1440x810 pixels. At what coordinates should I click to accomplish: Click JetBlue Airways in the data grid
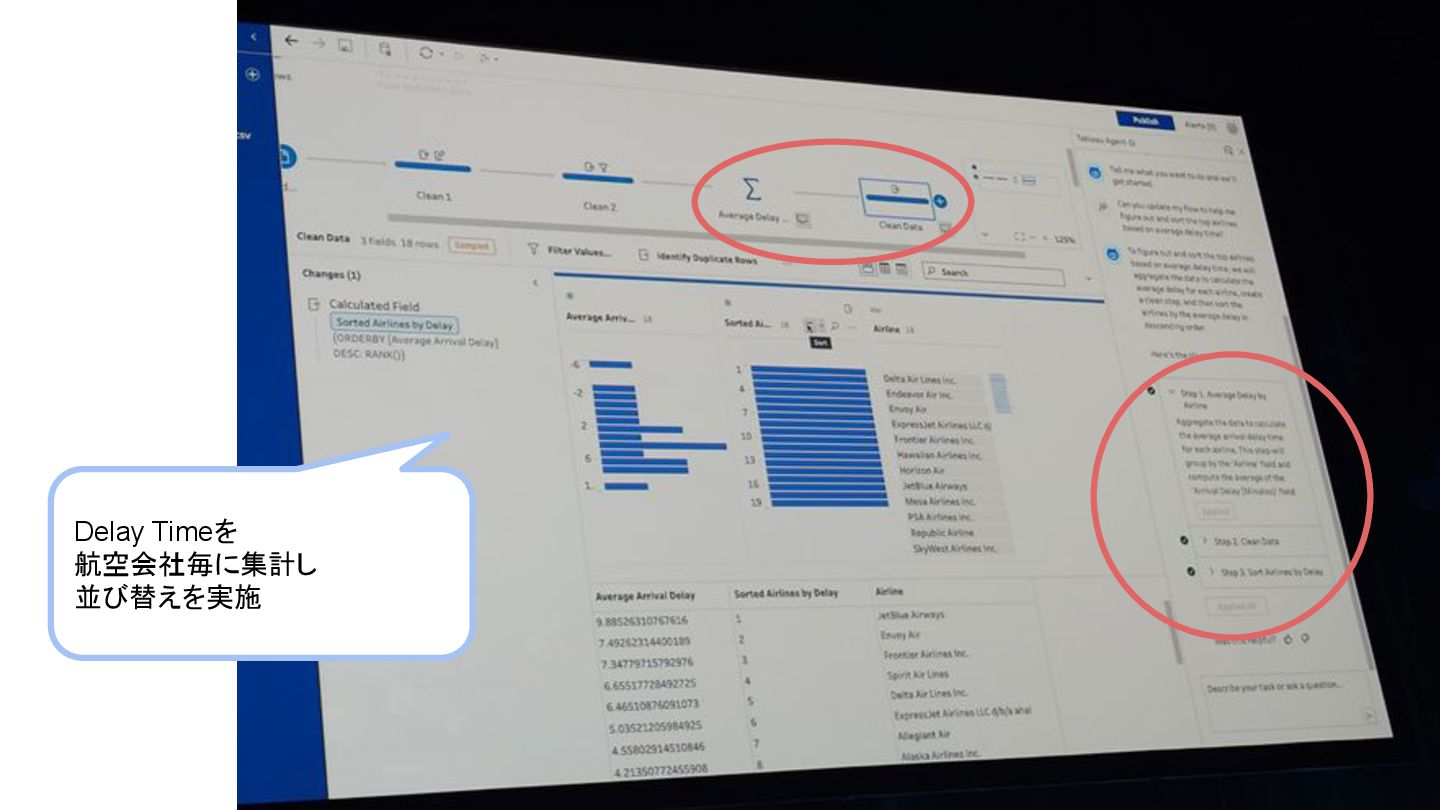click(910, 615)
